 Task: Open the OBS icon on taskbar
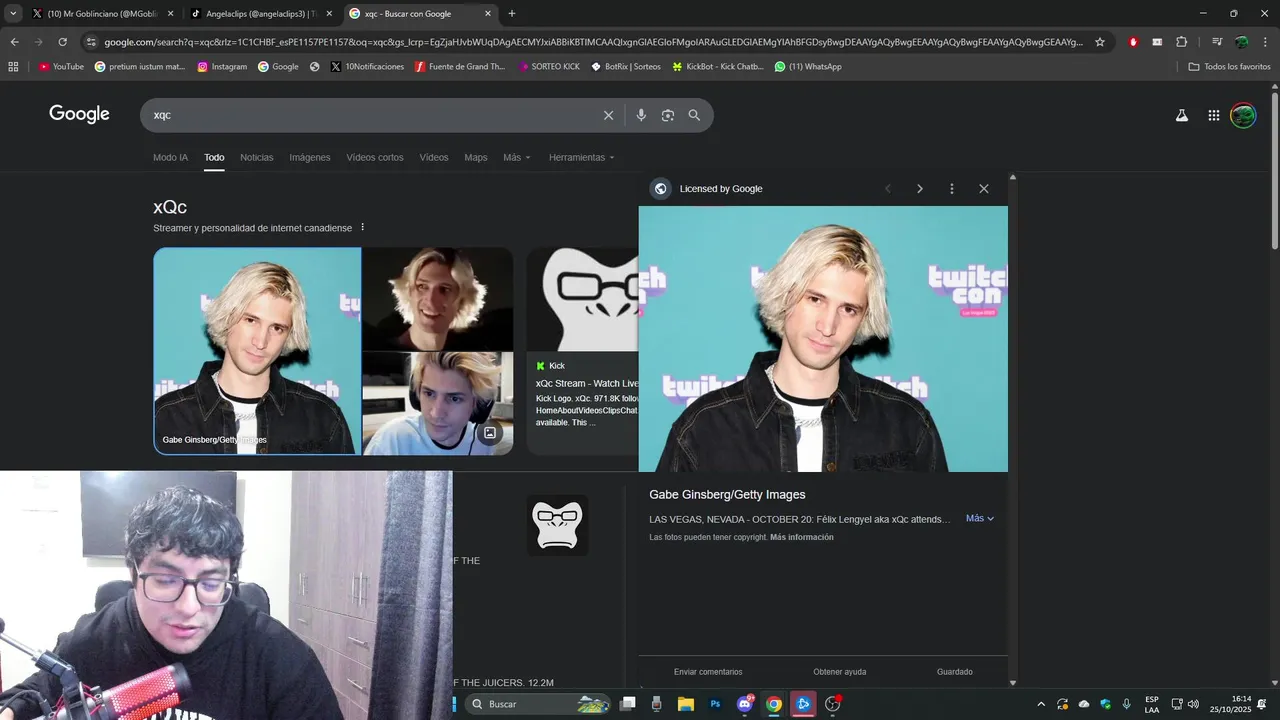click(832, 704)
